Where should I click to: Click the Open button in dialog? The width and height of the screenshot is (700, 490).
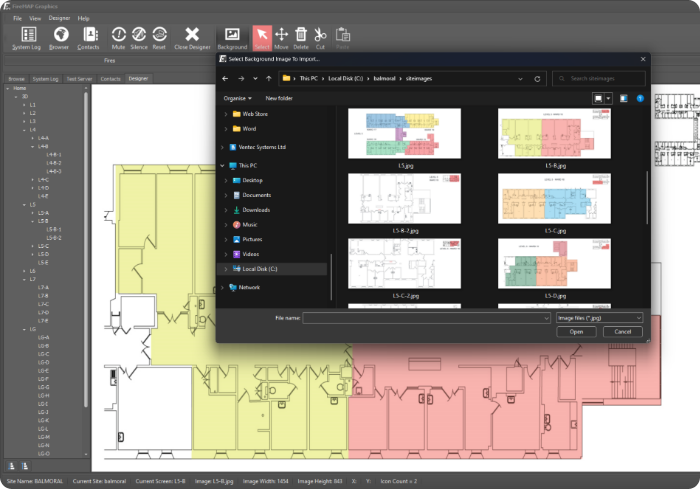(x=576, y=331)
